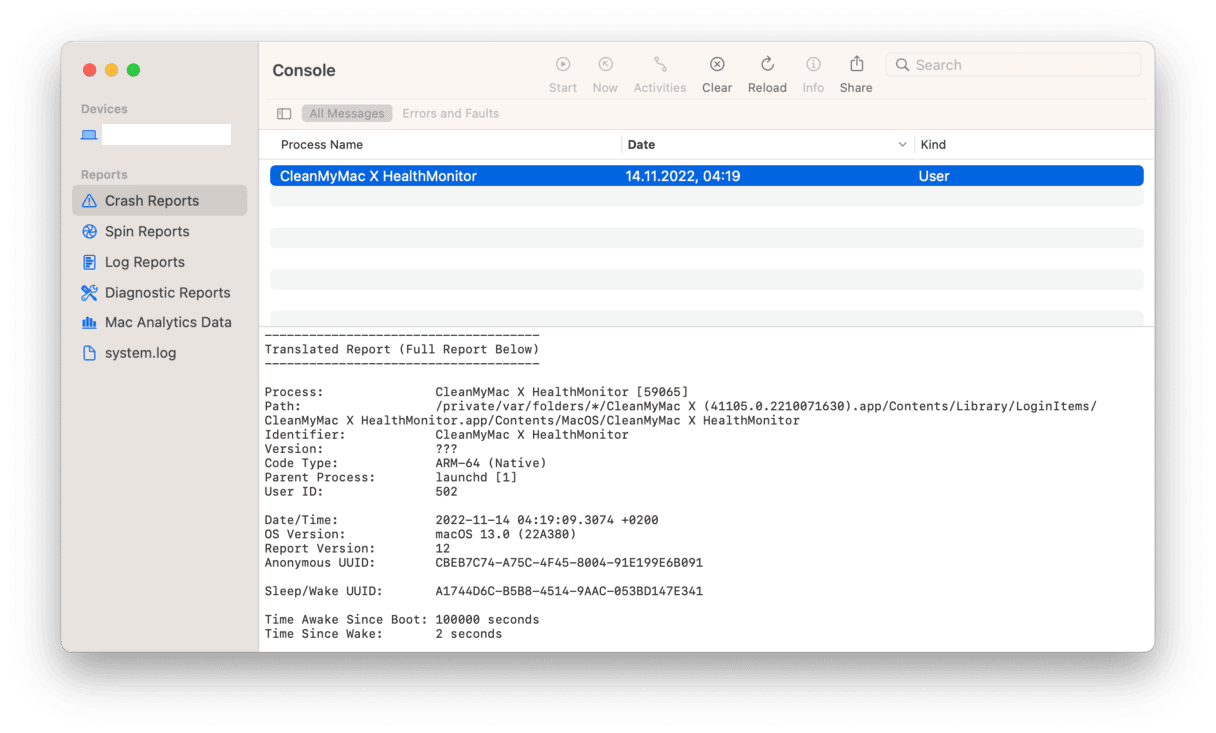Open the Info inspector

[x=813, y=65]
